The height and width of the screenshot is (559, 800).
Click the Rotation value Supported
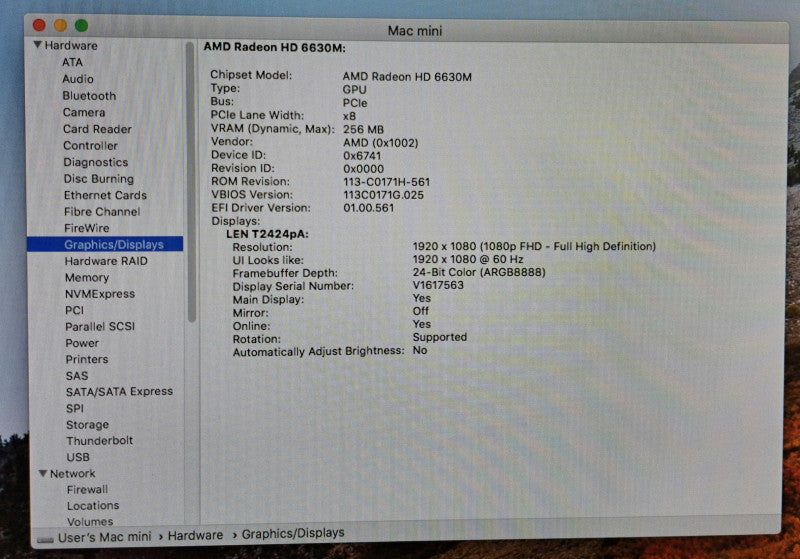point(439,337)
